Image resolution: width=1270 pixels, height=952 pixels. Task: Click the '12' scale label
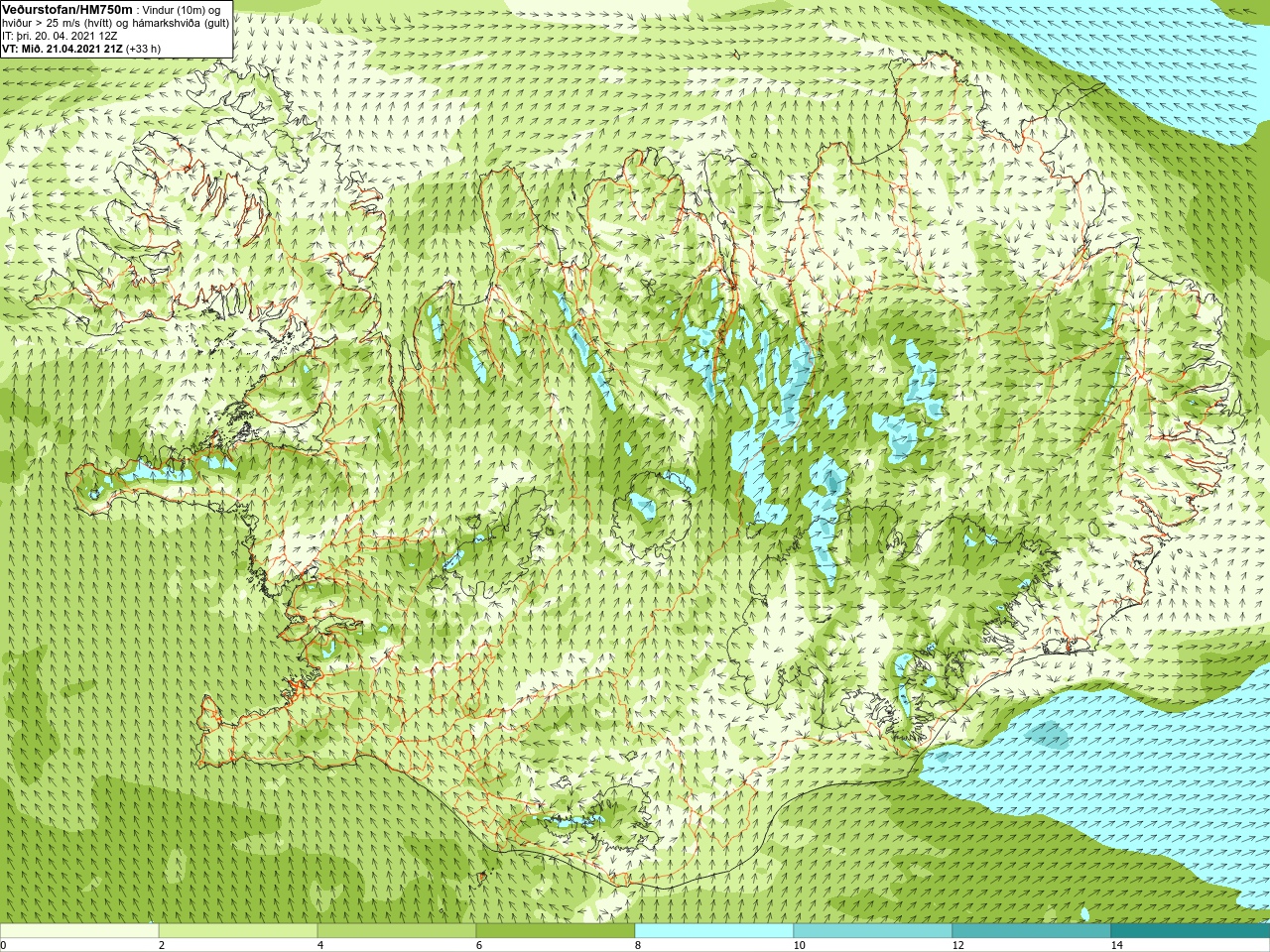coord(957,945)
